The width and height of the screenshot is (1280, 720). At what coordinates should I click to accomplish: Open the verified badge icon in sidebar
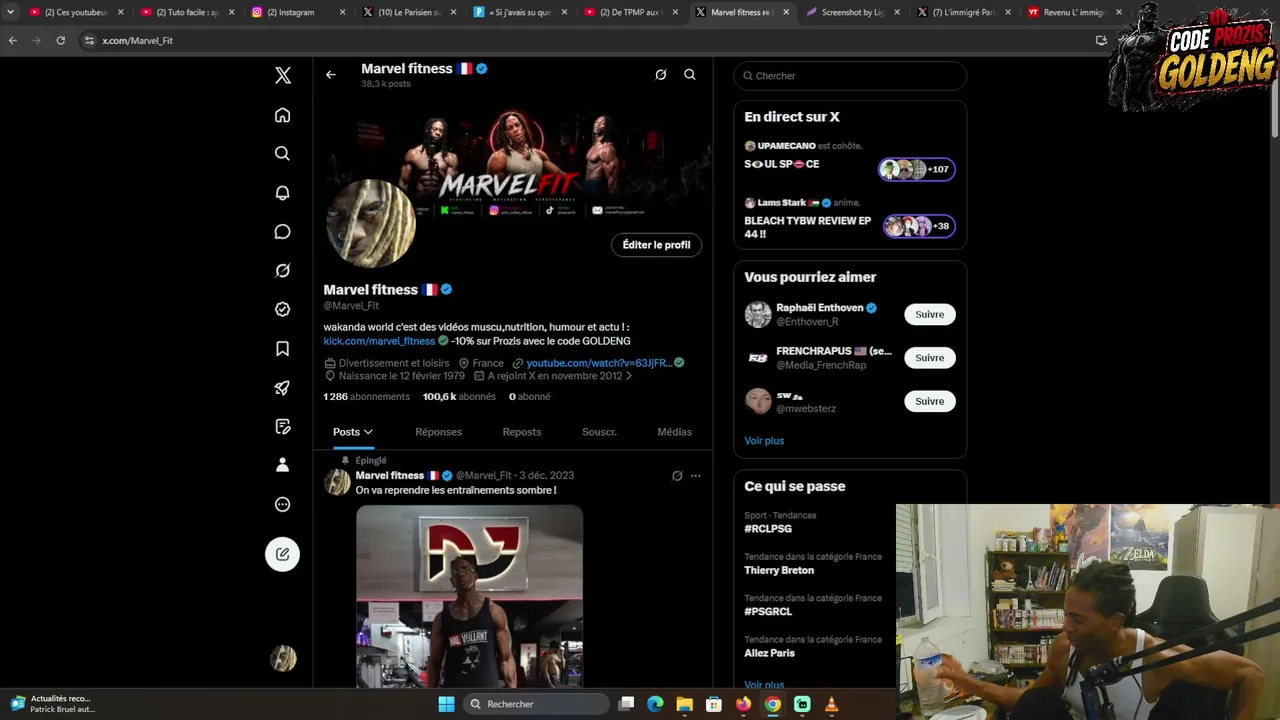click(282, 310)
